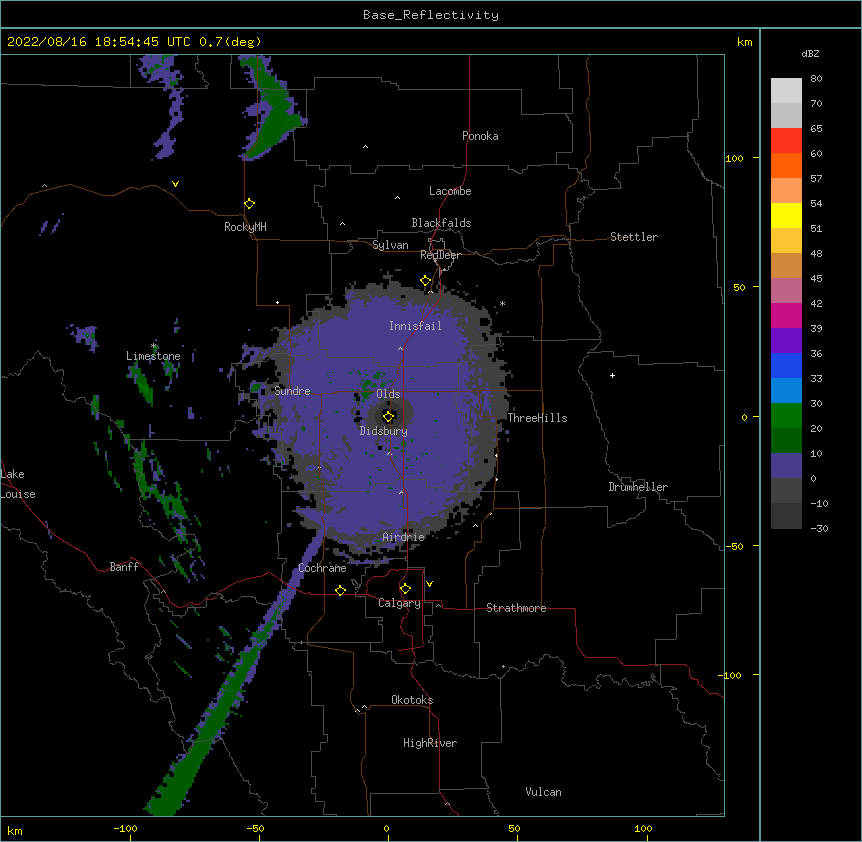Viewport: 862px width, 842px height.
Task: Click the HighRiver label
Action: (x=430, y=743)
